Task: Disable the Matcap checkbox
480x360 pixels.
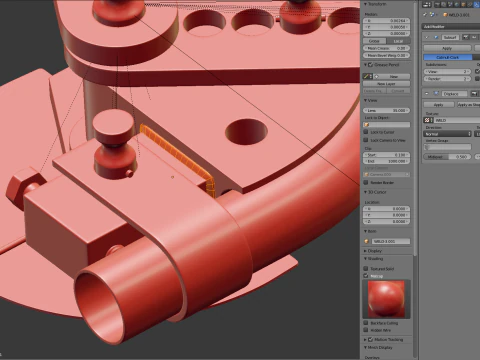Action: point(366,276)
